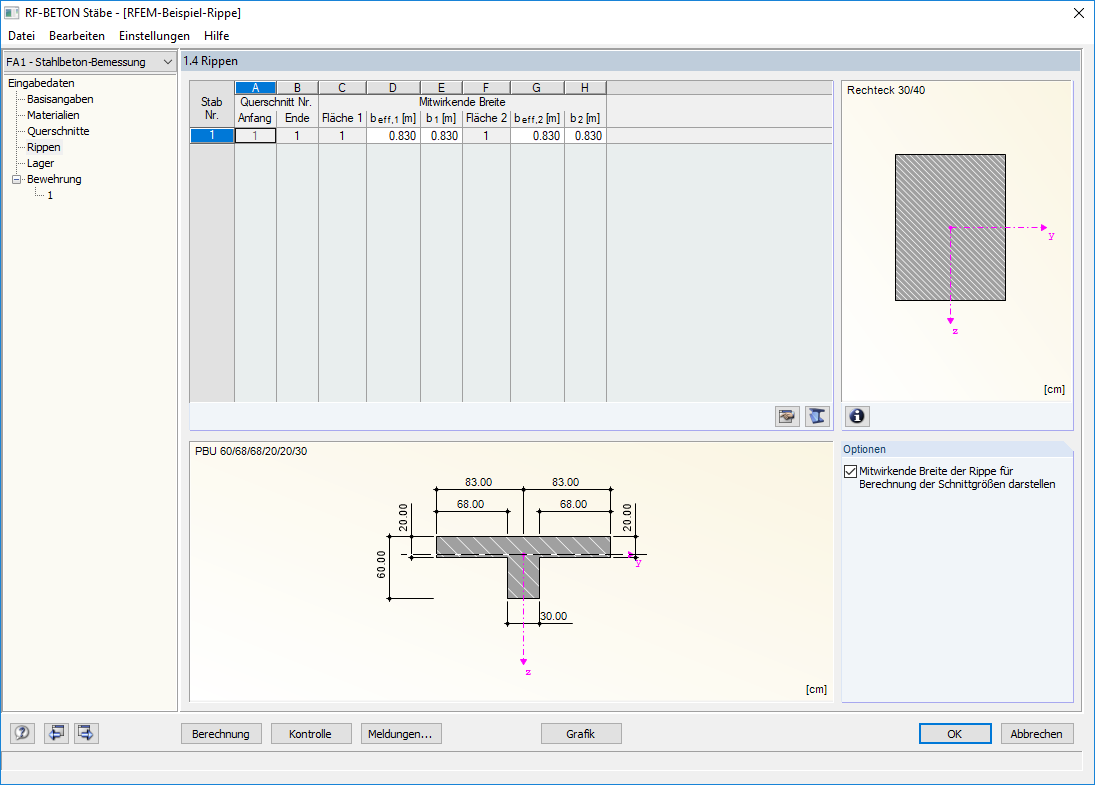Switch to graphic view with Grafik button
Viewport: 1095px width, 785px height.
coord(581,733)
